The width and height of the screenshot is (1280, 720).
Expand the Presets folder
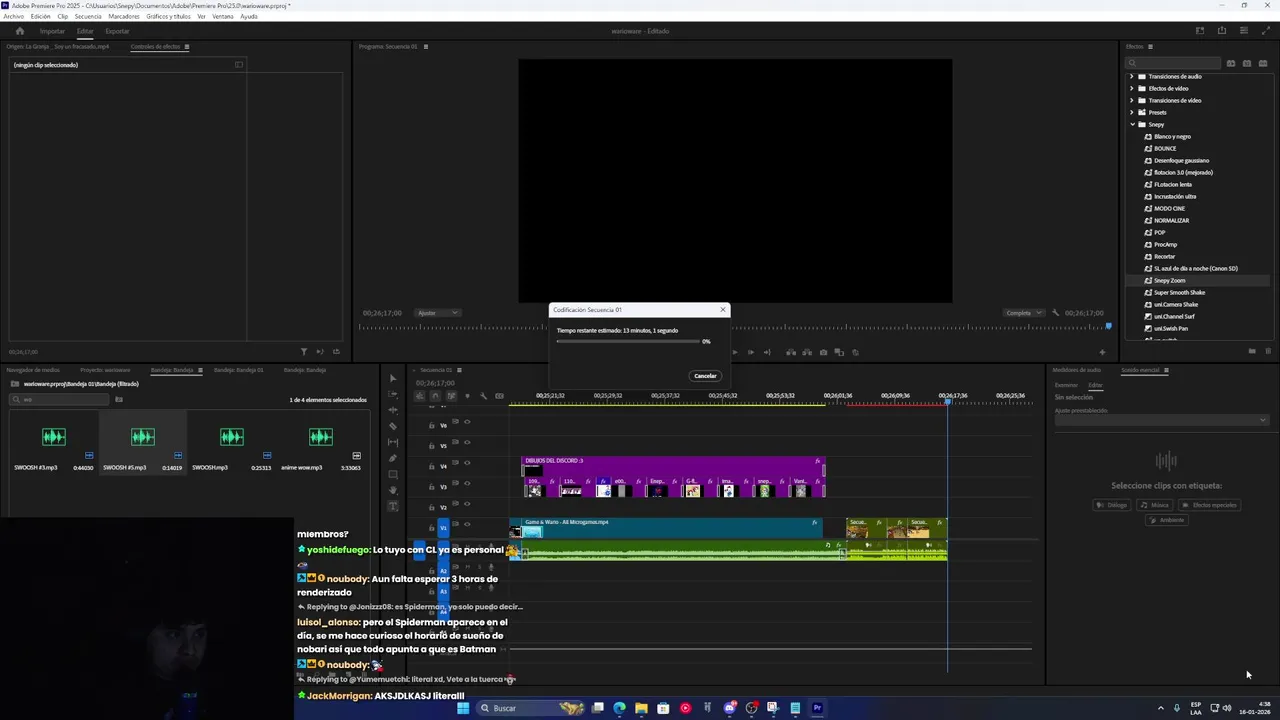click(x=1132, y=112)
